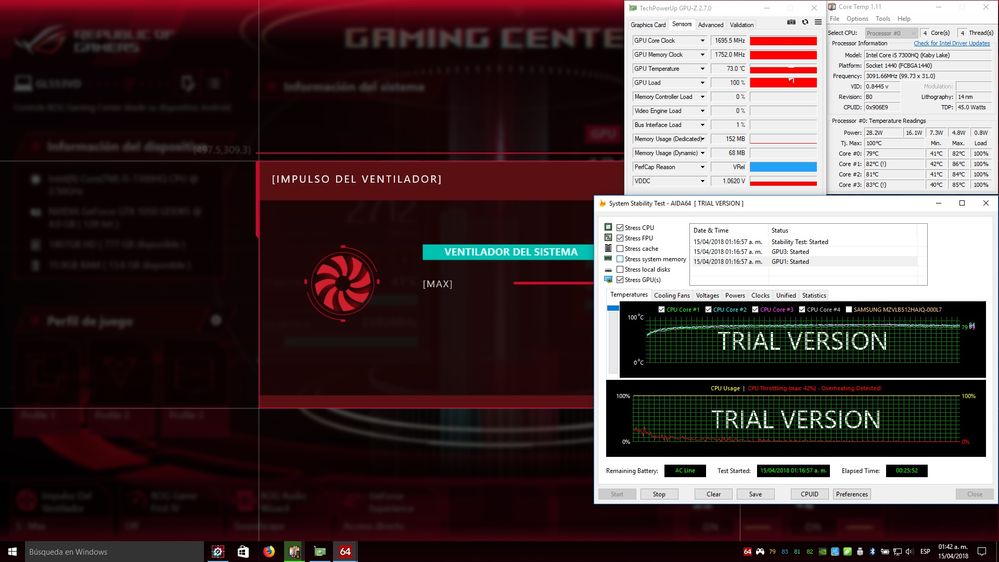Open Windows Start menu
This screenshot has width=999, height=562.
(x=12, y=552)
